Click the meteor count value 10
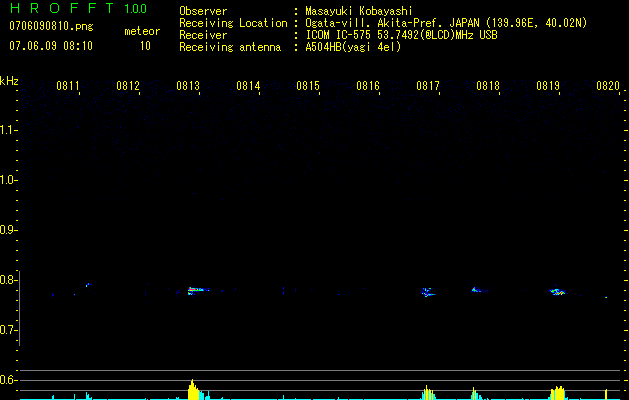 (x=145, y=46)
